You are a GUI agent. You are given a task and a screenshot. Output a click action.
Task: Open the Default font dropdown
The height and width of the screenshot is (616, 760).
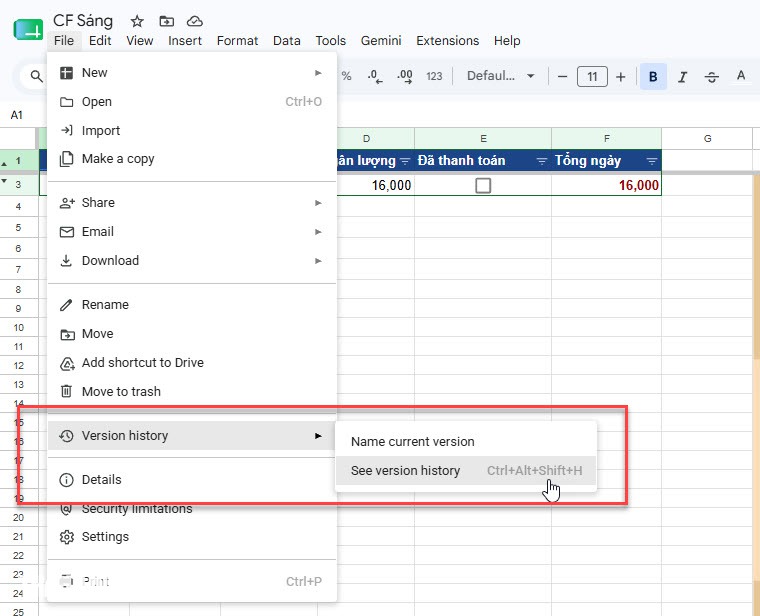pos(500,76)
